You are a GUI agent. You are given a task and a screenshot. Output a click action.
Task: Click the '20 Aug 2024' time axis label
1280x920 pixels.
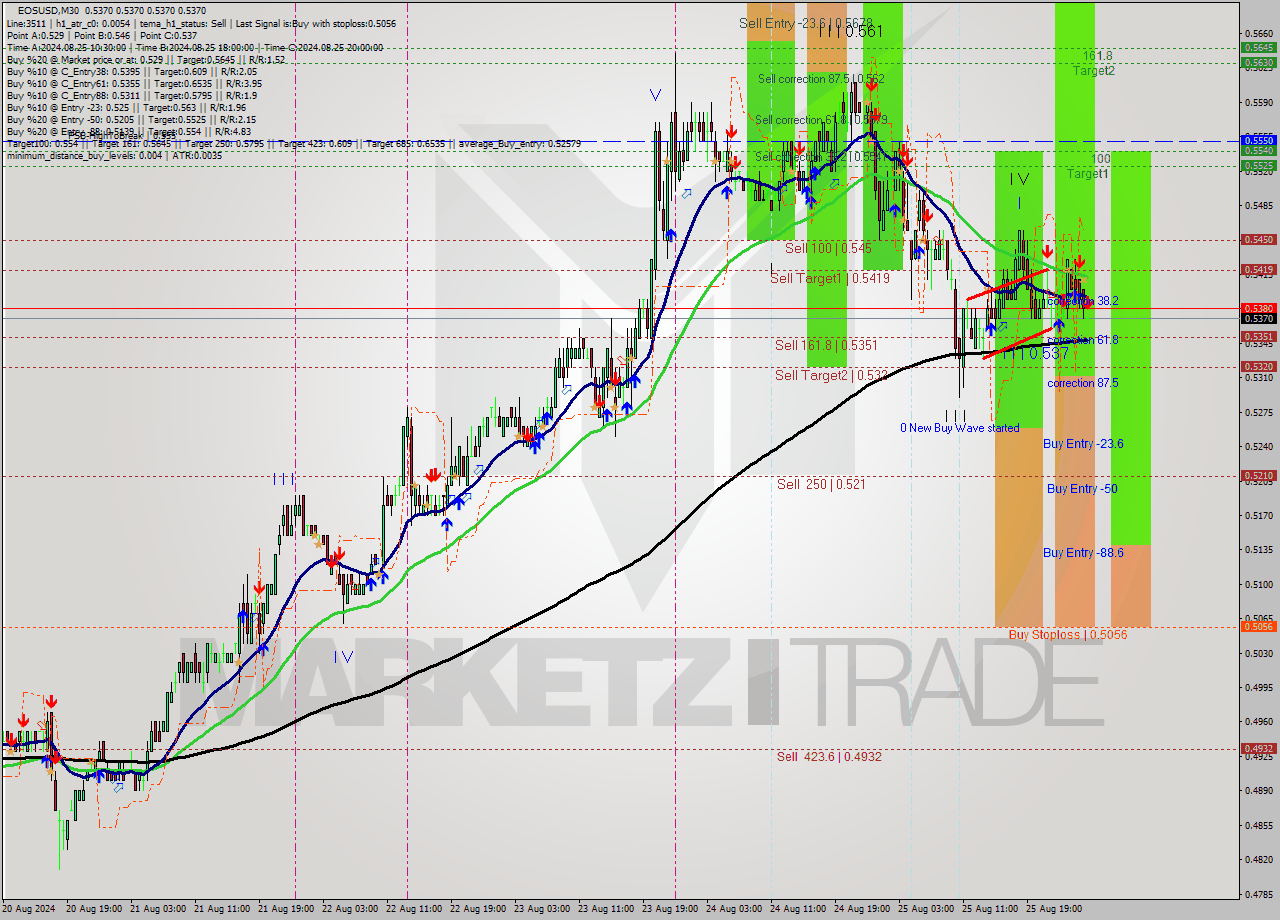[28, 909]
